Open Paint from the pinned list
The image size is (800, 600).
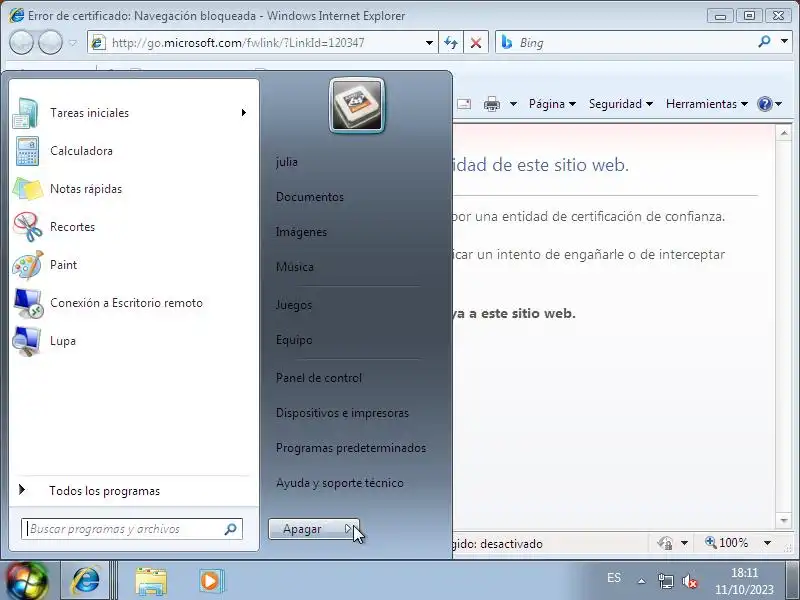[x=132, y=265]
